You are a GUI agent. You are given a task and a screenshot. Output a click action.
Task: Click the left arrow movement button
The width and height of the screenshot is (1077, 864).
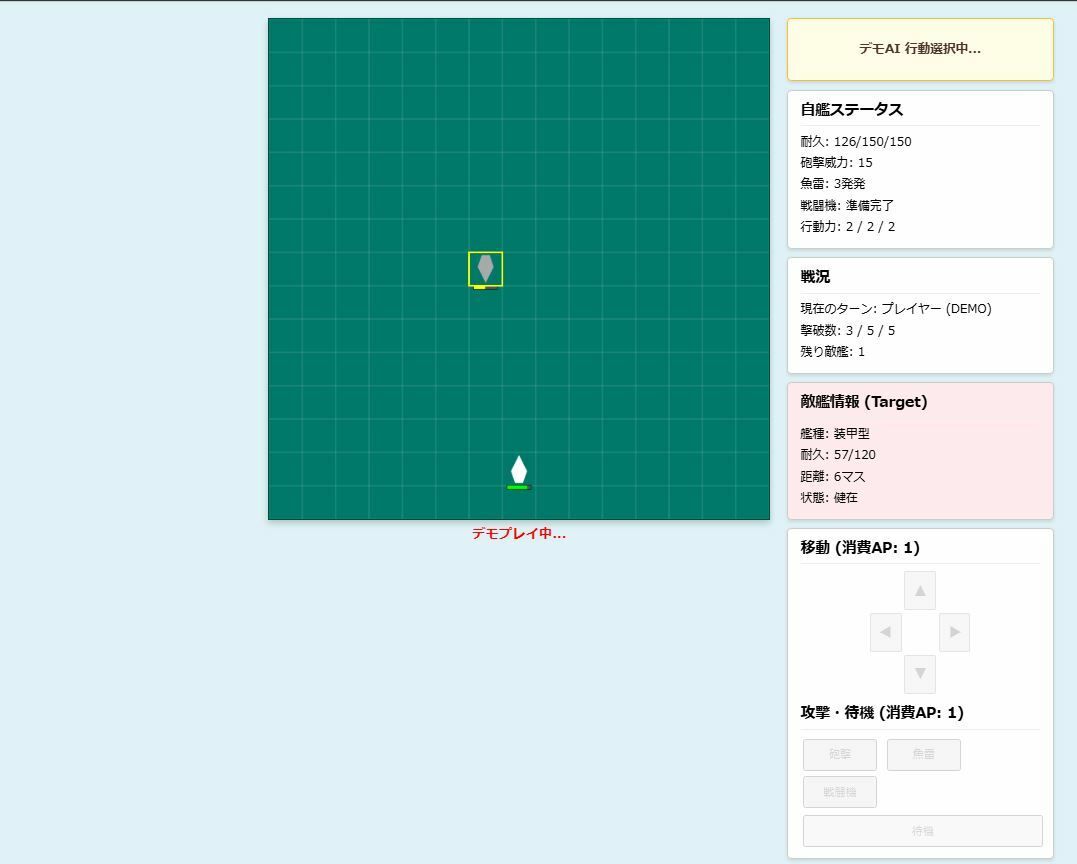(x=885, y=632)
